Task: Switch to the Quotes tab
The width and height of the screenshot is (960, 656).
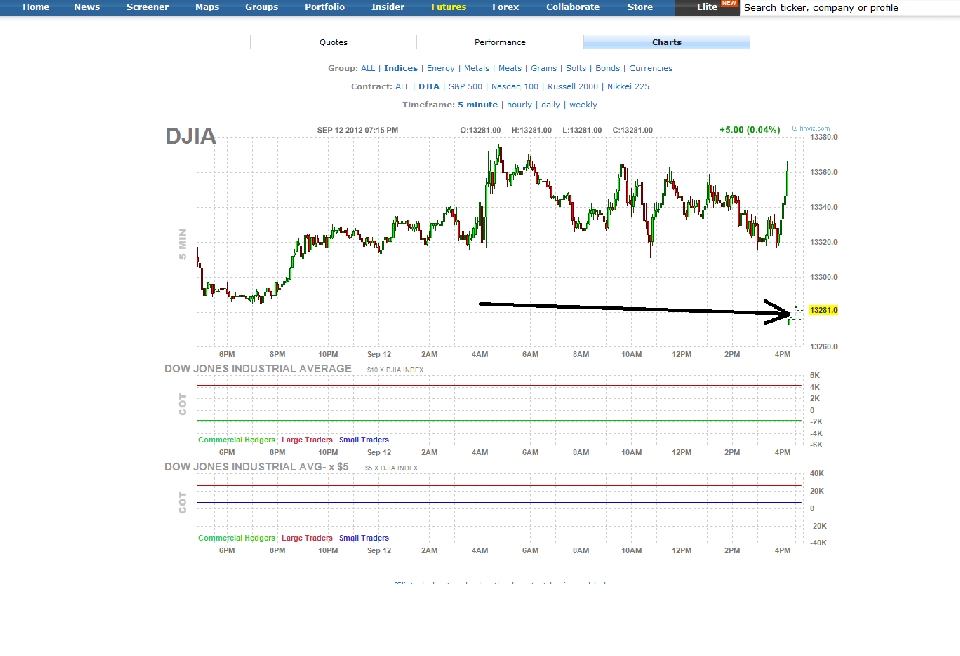Action: point(333,42)
